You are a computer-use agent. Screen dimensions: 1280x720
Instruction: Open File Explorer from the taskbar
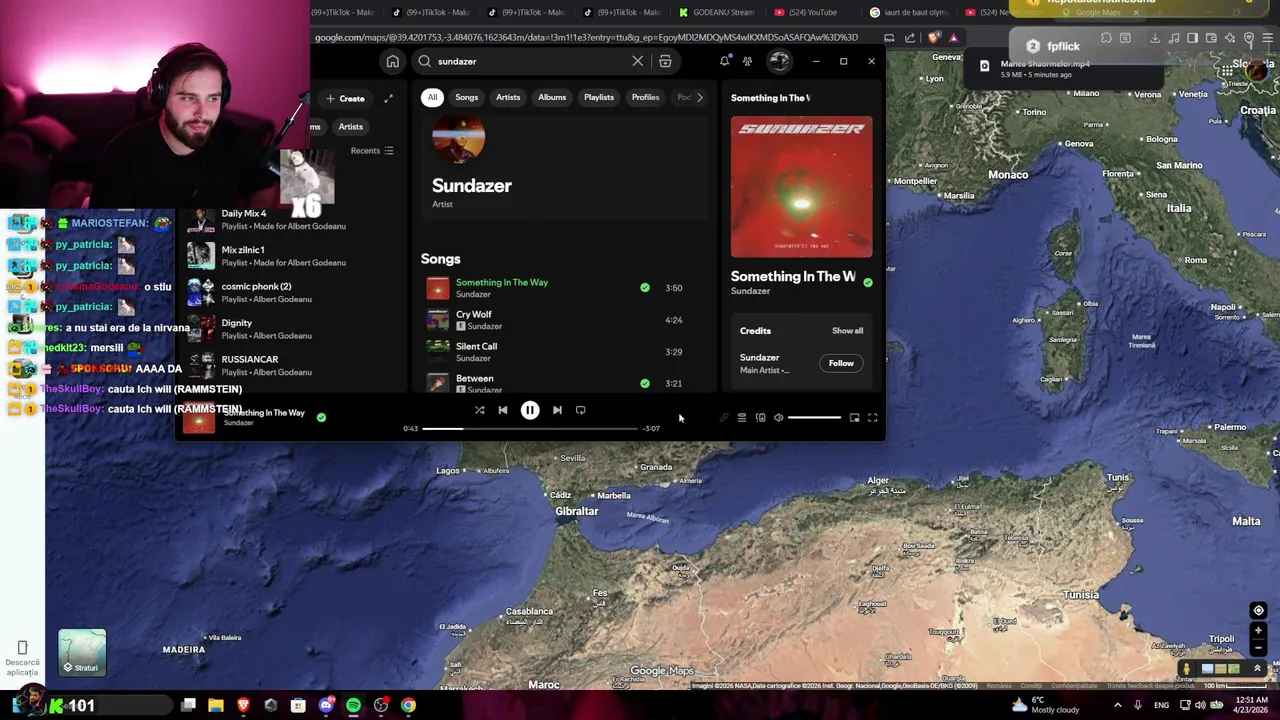(x=215, y=705)
